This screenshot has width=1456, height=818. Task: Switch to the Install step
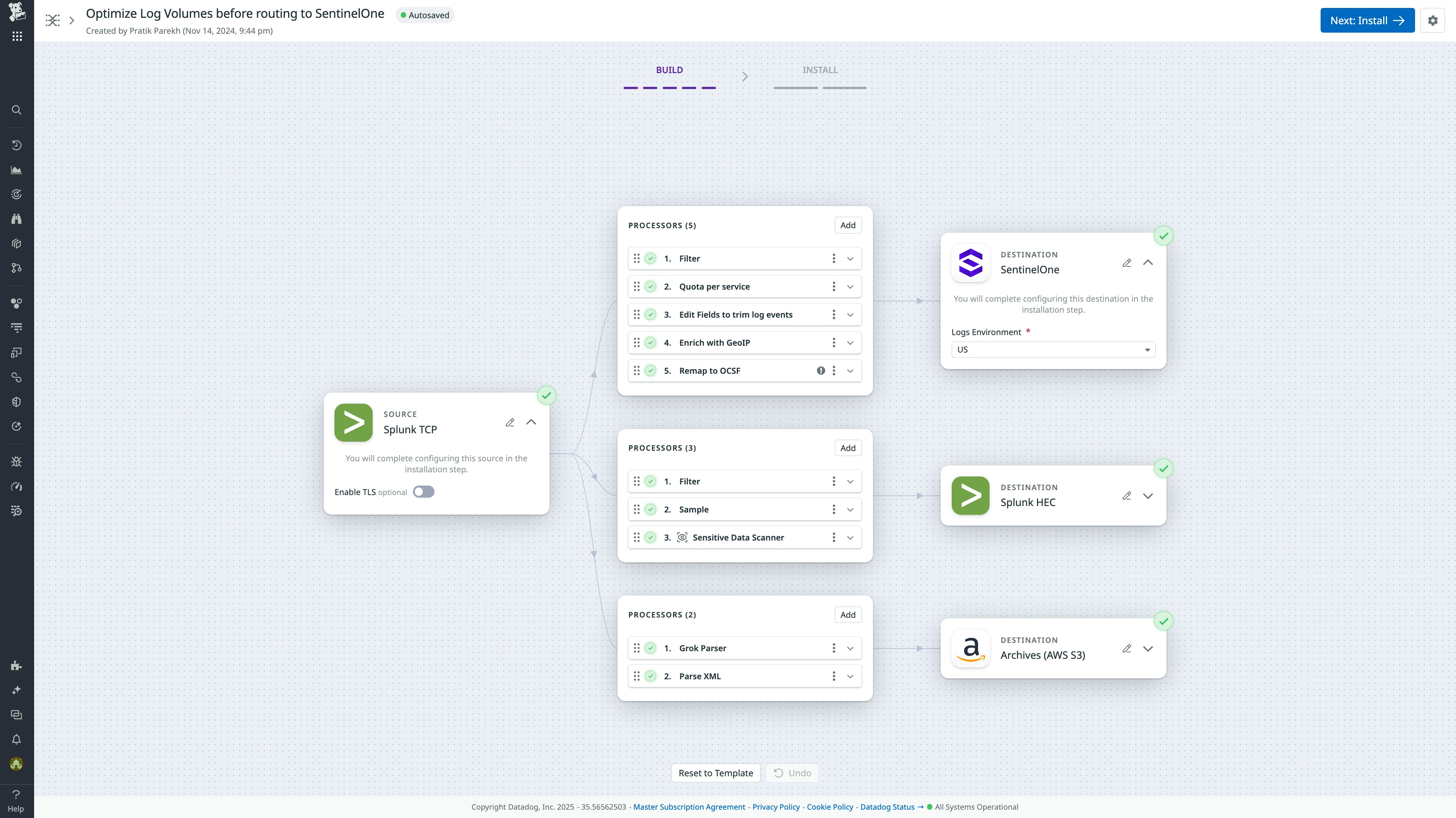(x=820, y=70)
